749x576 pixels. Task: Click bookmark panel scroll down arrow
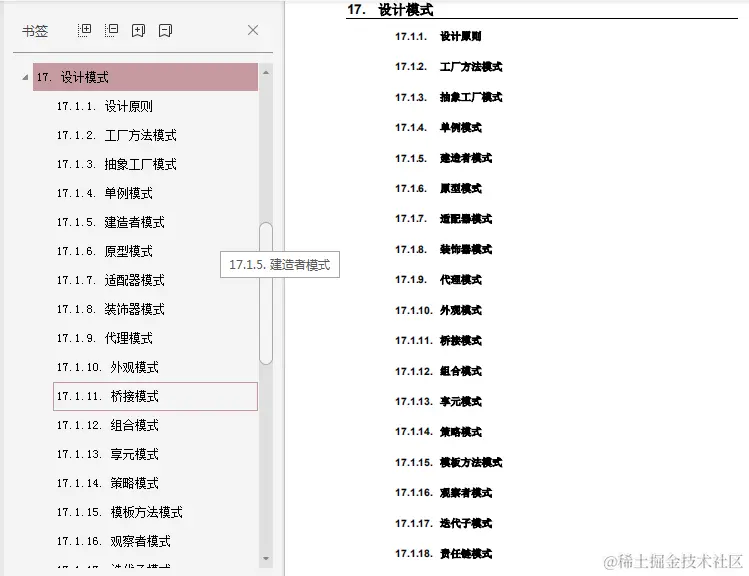click(x=266, y=558)
